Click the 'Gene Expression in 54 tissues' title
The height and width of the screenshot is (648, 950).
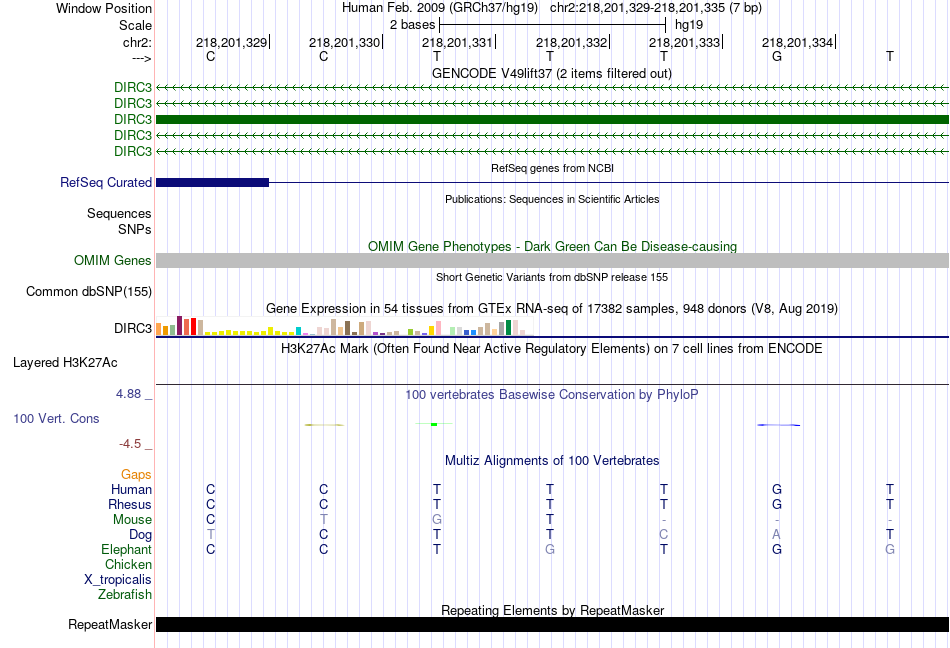[x=552, y=309]
